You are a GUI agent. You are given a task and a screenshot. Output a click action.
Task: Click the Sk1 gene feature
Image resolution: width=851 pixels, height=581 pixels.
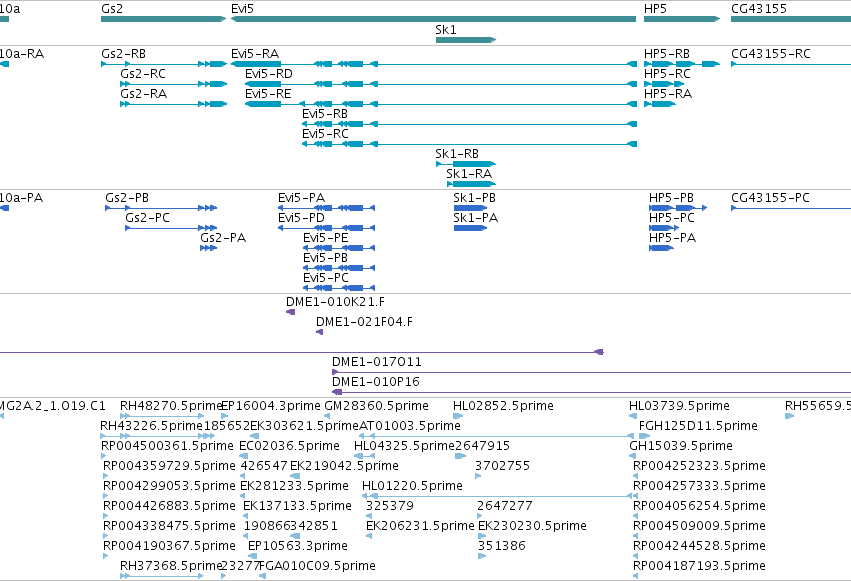coord(466,40)
